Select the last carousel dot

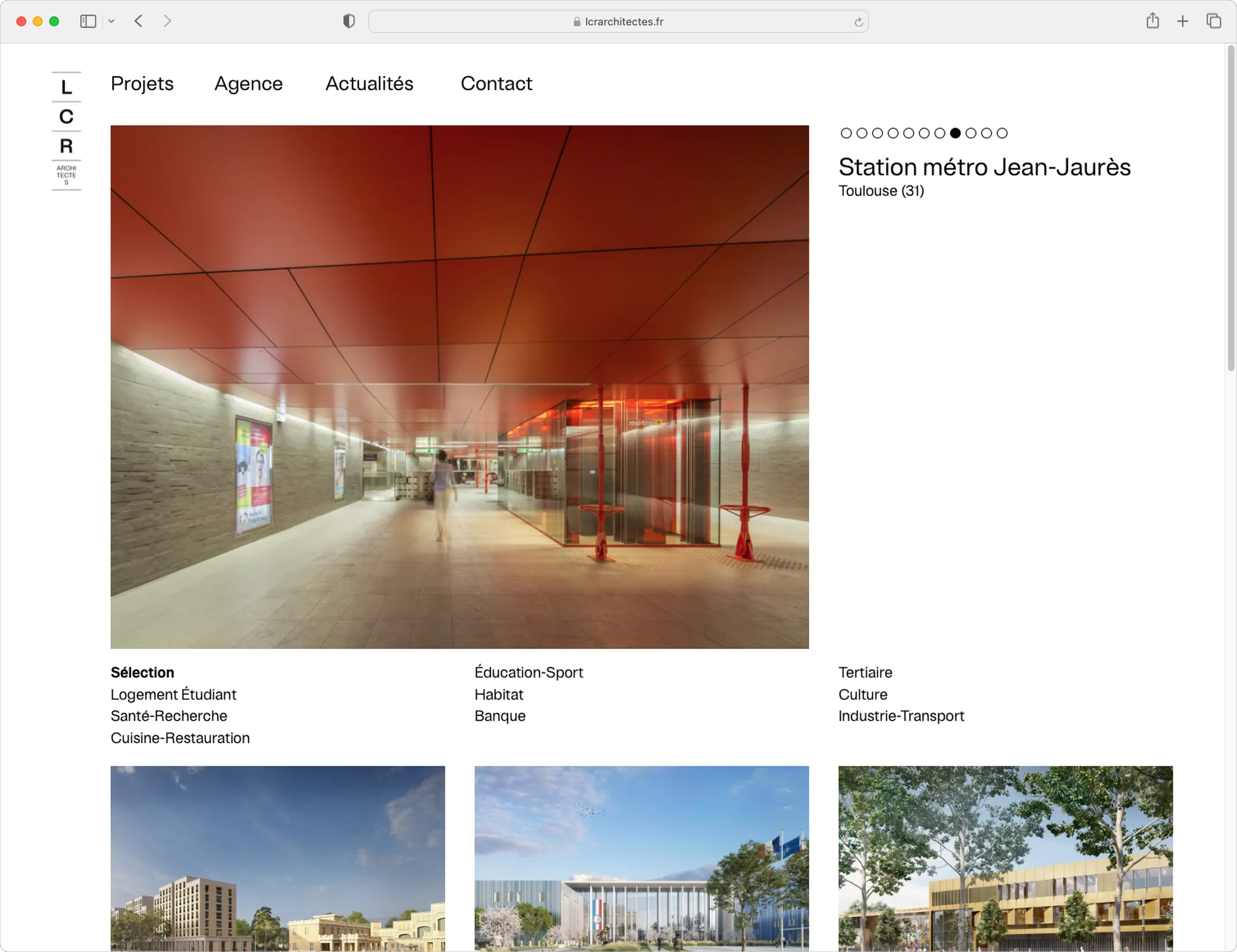pyautogui.click(x=1002, y=133)
